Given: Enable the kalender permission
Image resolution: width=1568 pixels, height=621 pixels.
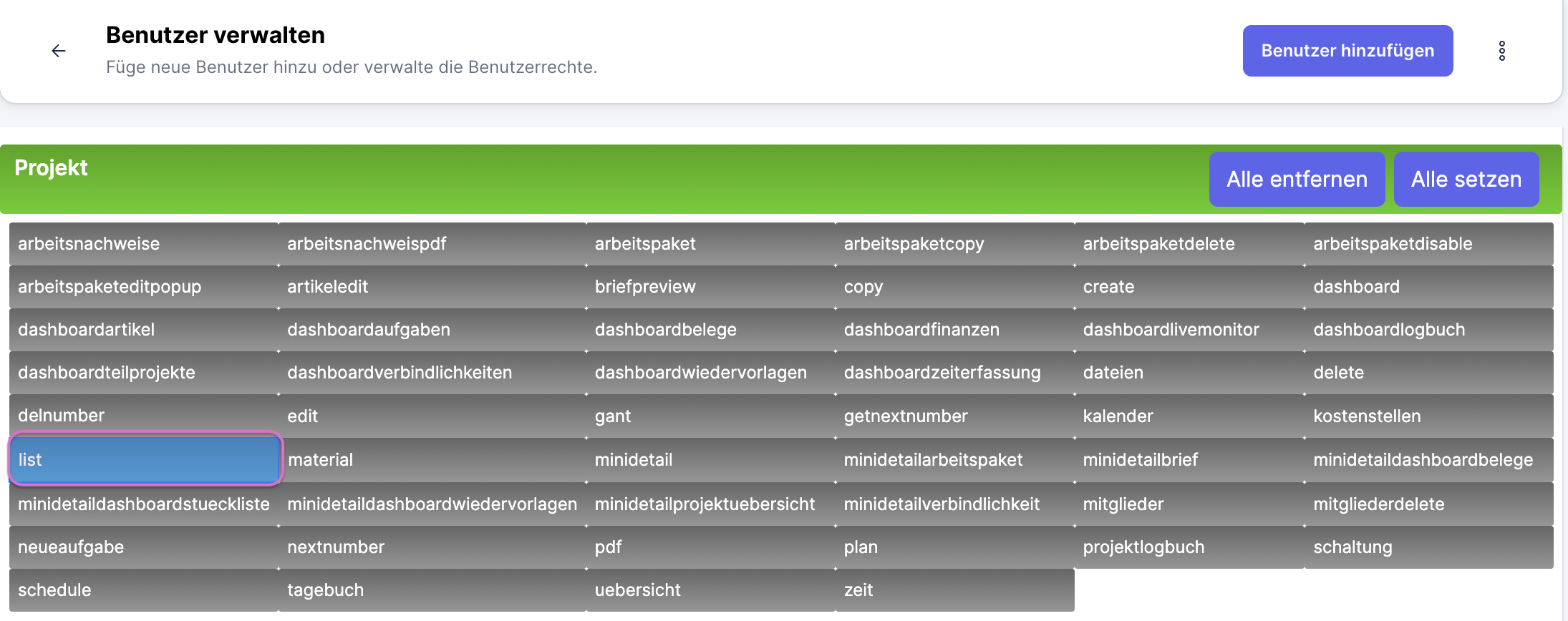Looking at the screenshot, I should point(1188,416).
